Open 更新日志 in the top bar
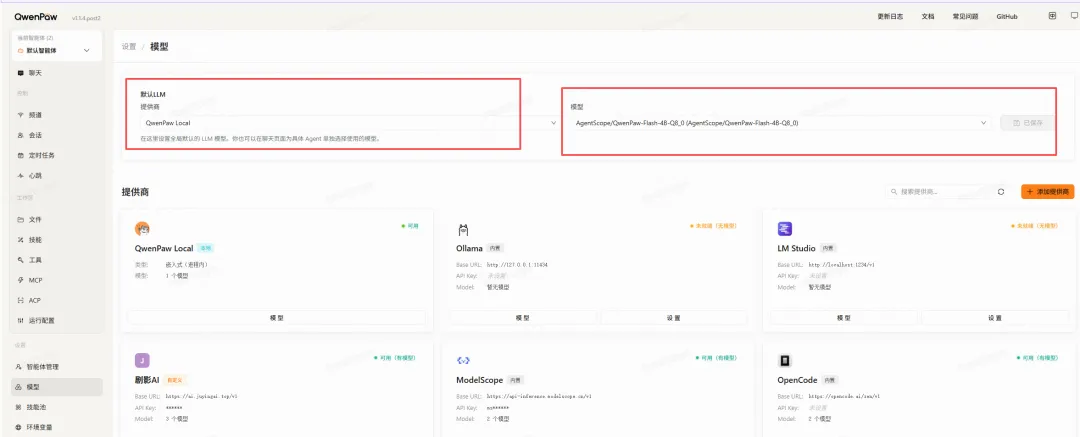The height and width of the screenshot is (437, 1080). coord(890,17)
